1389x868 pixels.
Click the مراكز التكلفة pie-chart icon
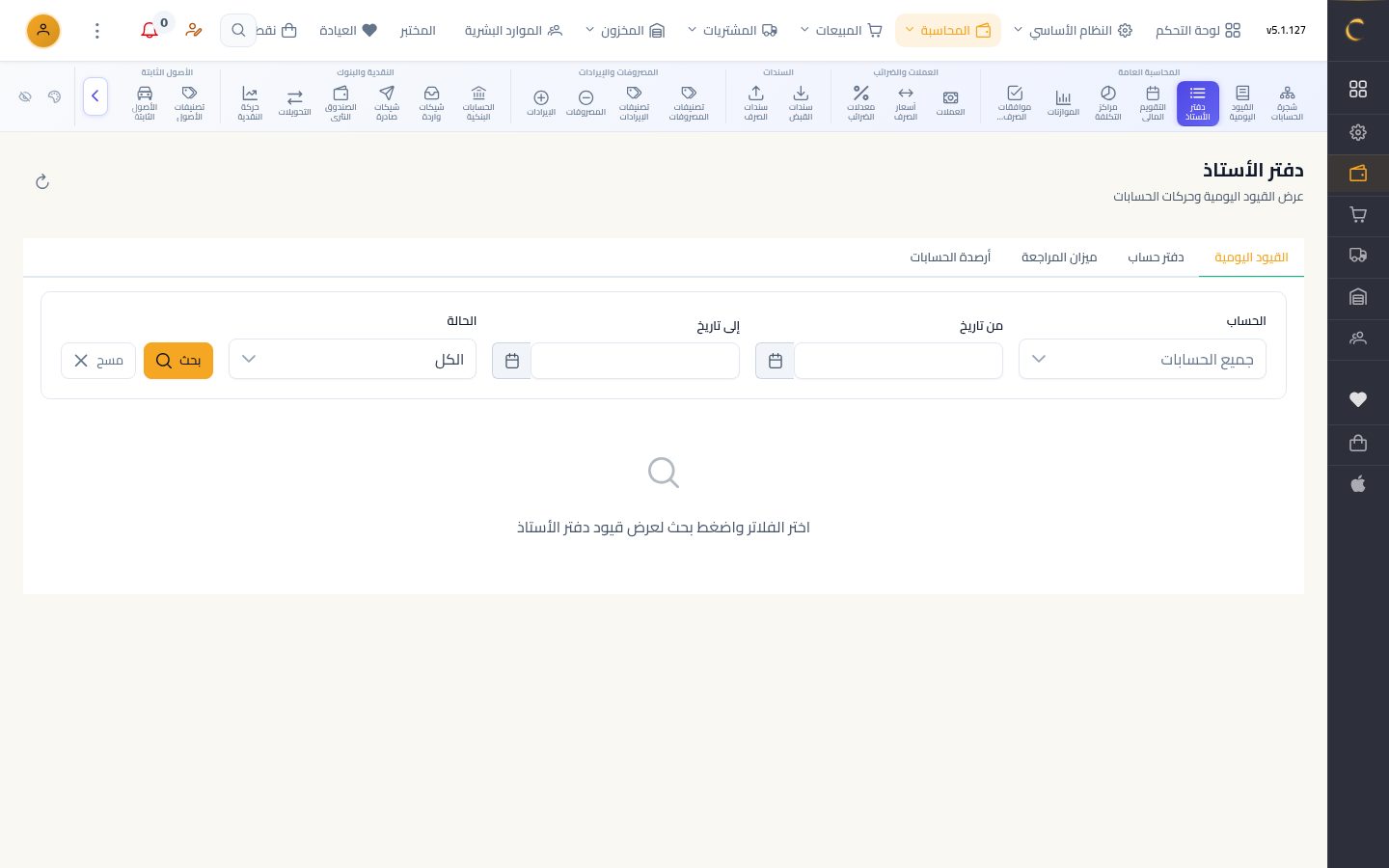(x=1108, y=103)
